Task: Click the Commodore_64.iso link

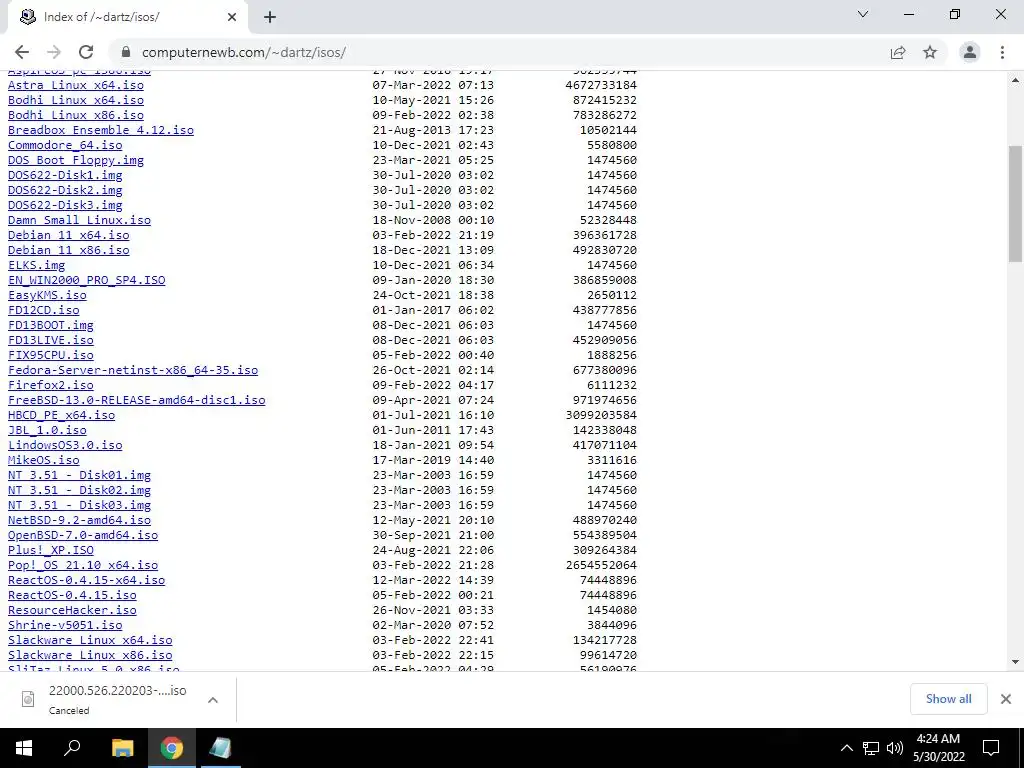Action: pyautogui.click(x=65, y=145)
